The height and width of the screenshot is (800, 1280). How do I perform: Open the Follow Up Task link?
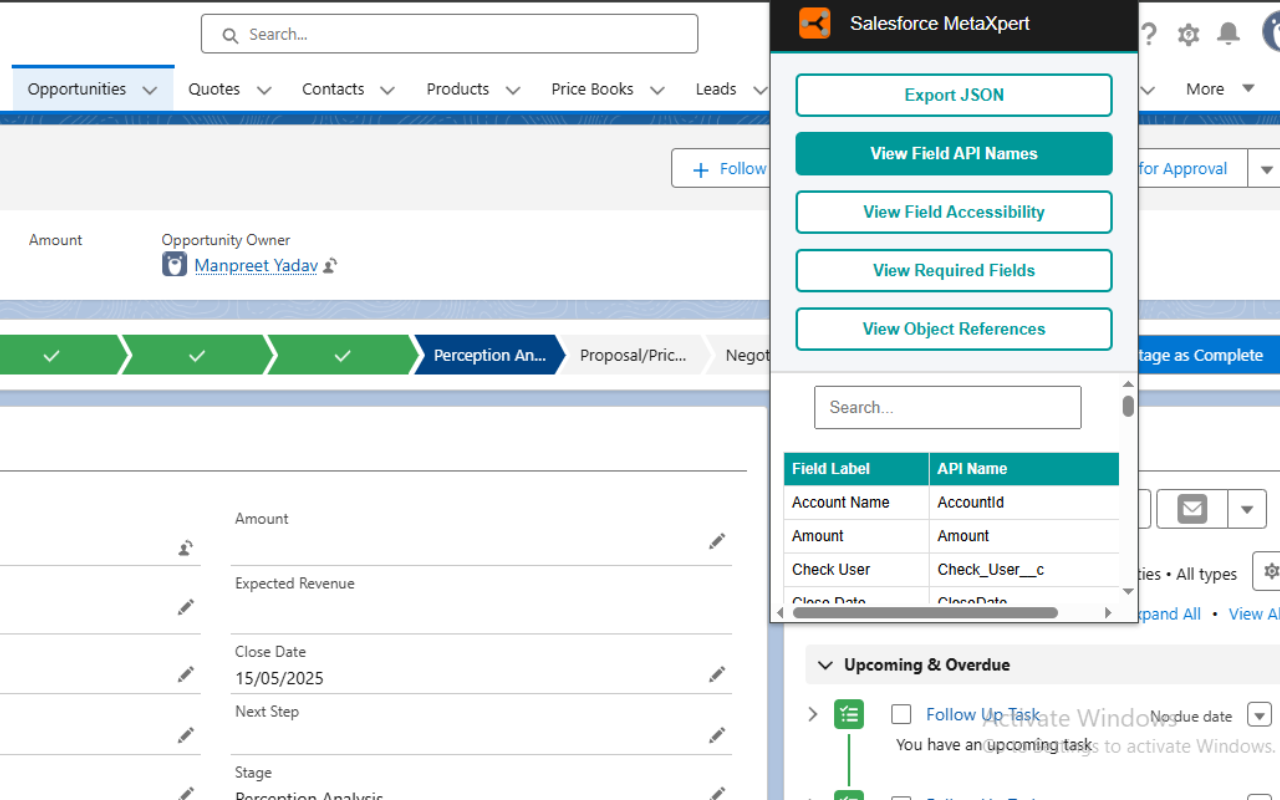pos(983,714)
